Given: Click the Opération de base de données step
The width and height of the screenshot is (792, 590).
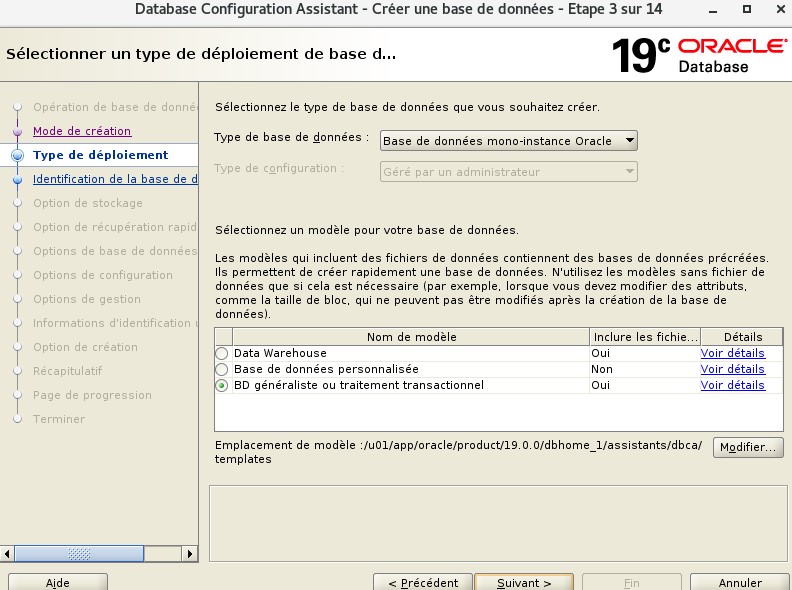Looking at the screenshot, I should tap(115, 107).
